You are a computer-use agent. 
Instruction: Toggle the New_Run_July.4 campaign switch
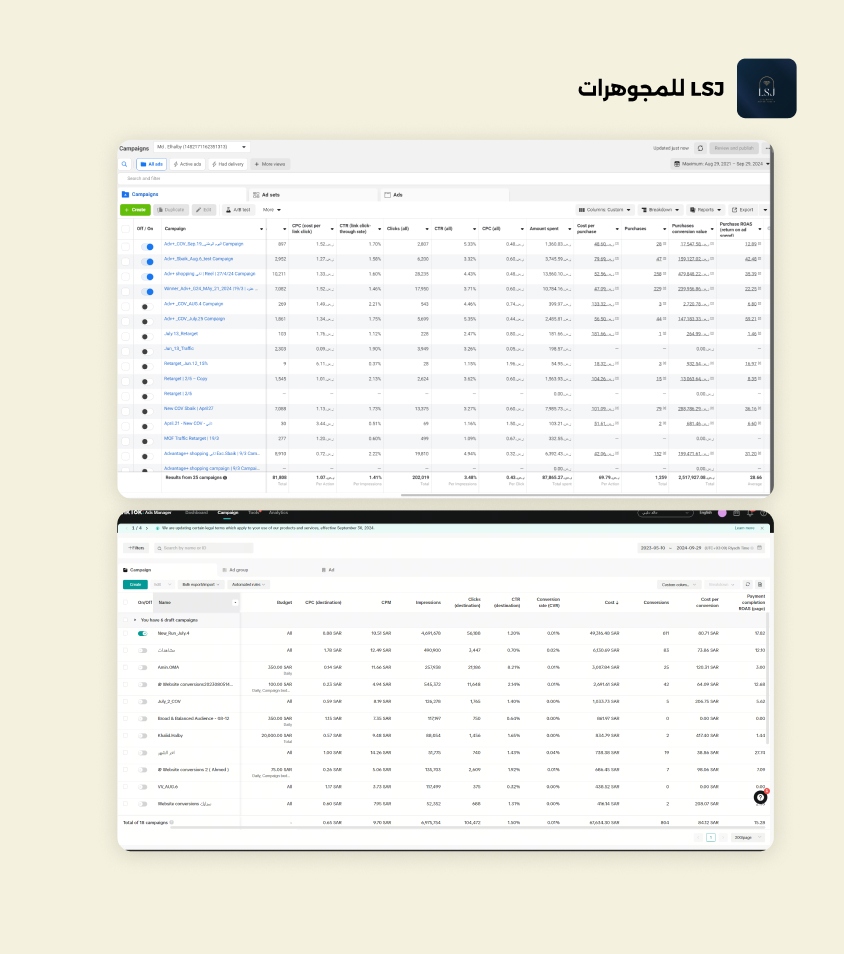142,634
